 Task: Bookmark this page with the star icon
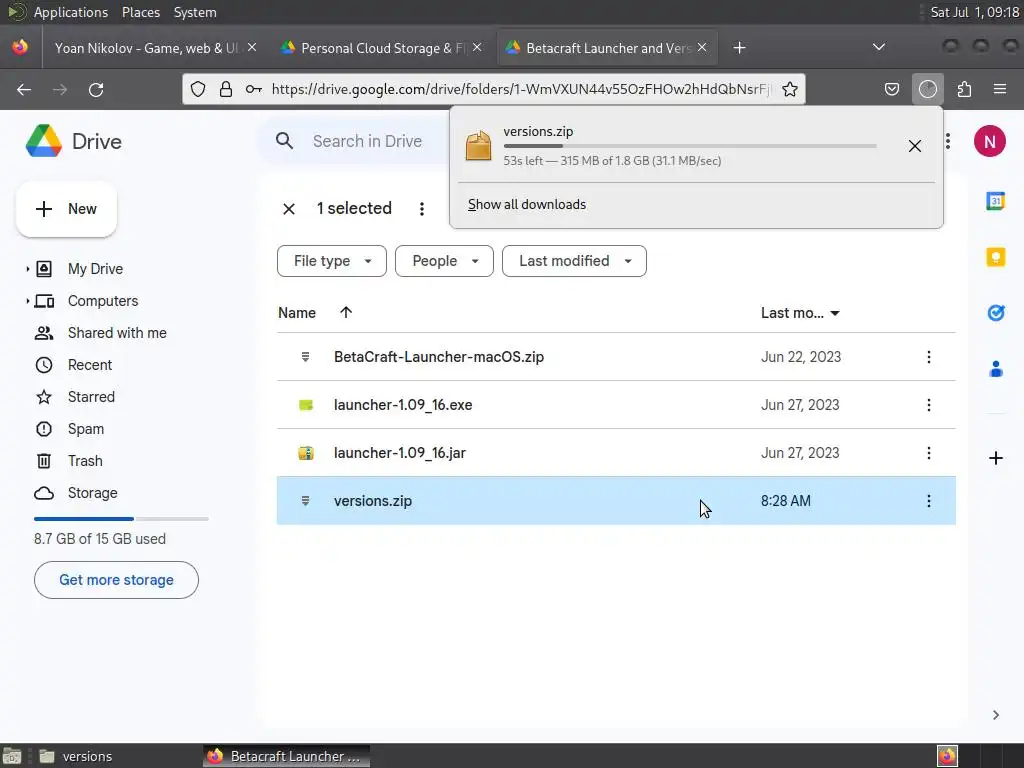[790, 89]
